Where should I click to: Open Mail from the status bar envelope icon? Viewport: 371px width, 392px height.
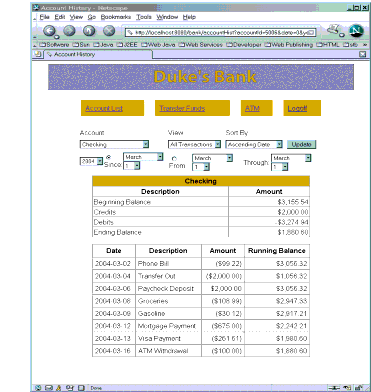click(x=49, y=388)
